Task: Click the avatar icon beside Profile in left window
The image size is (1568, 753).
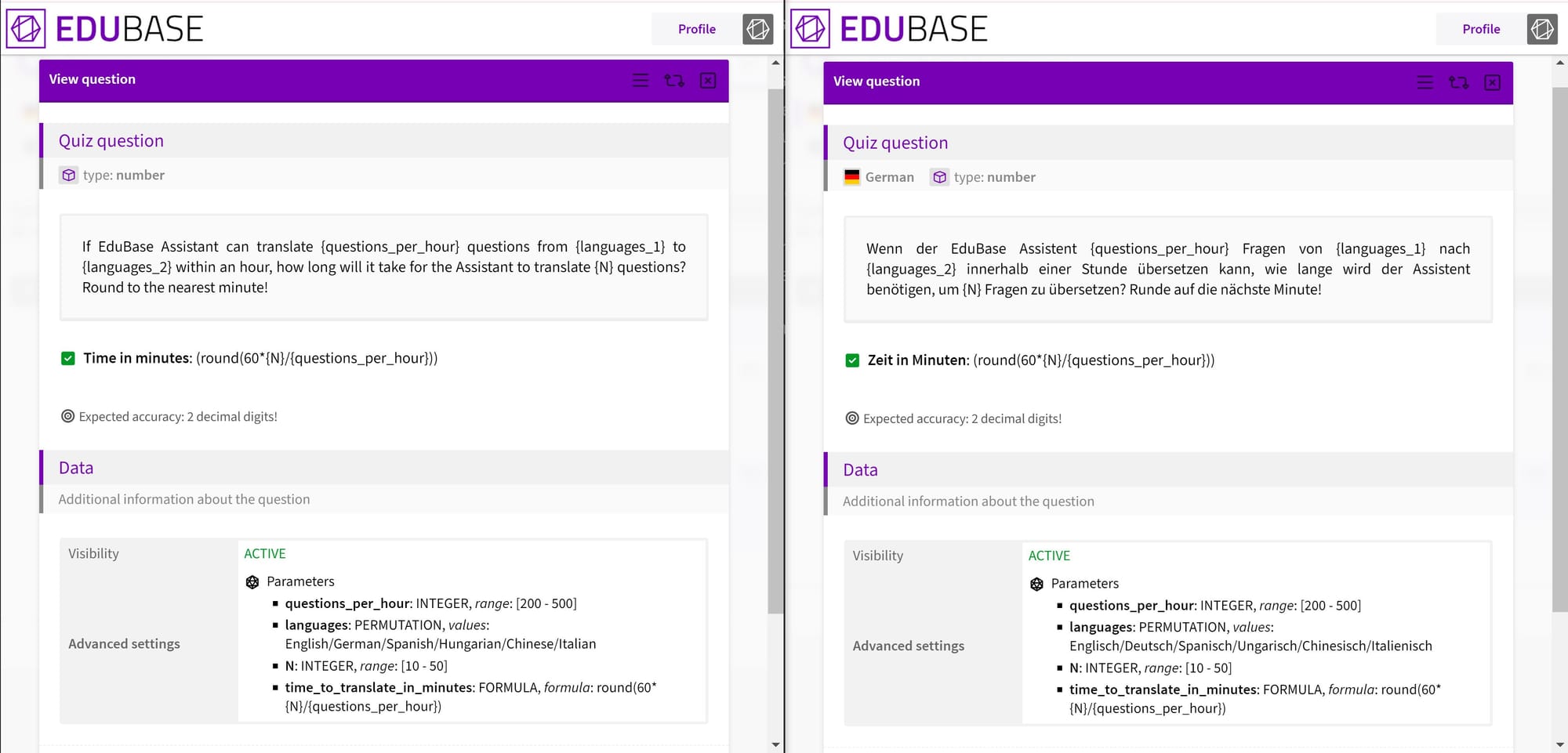Action: coord(758,29)
